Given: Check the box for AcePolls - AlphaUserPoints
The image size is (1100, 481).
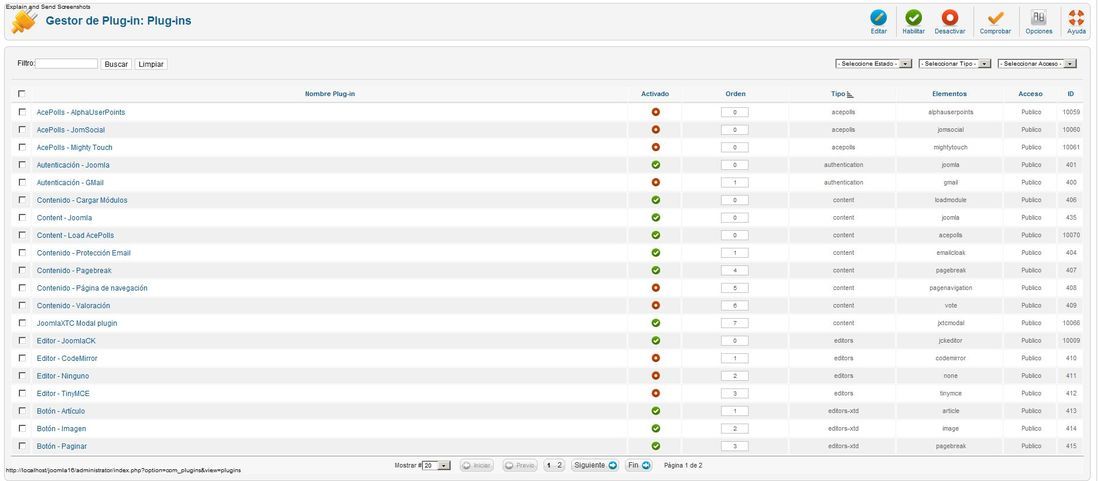Looking at the screenshot, I should coord(22,111).
